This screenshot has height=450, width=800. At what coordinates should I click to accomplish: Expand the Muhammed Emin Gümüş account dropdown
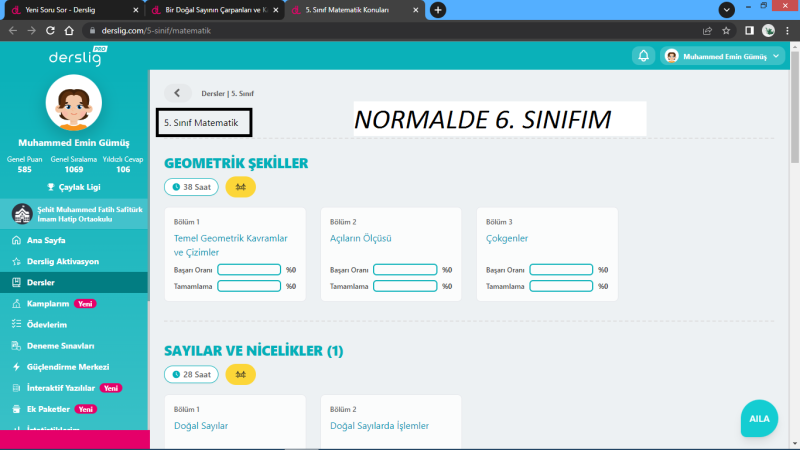click(x=722, y=56)
